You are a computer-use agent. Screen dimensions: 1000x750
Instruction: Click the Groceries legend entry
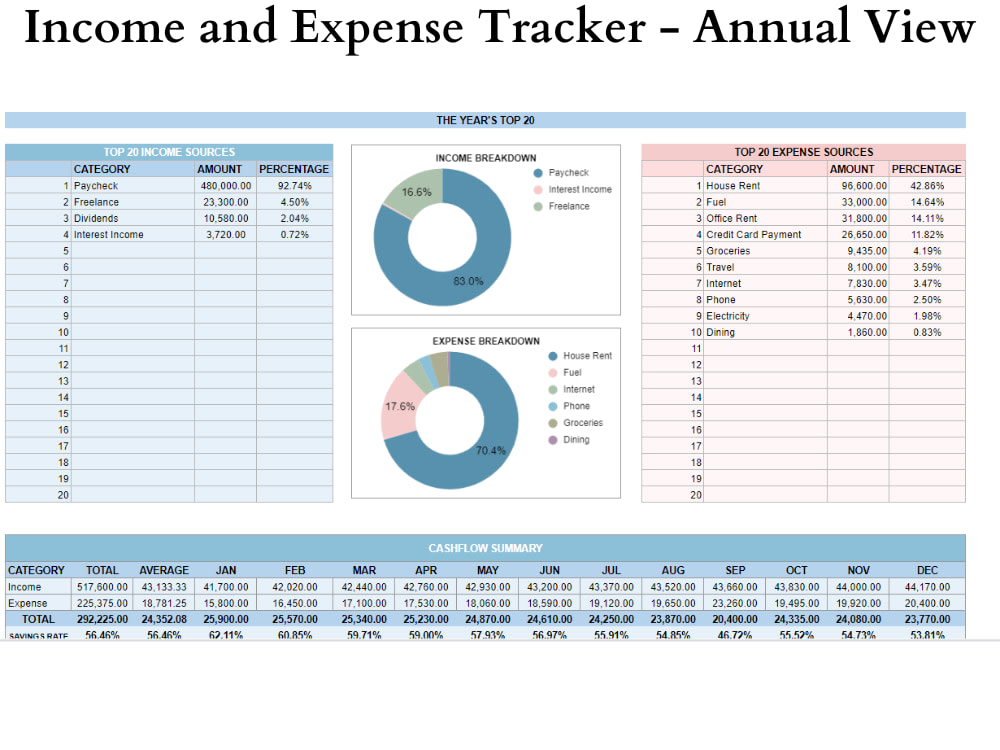[x=575, y=423]
